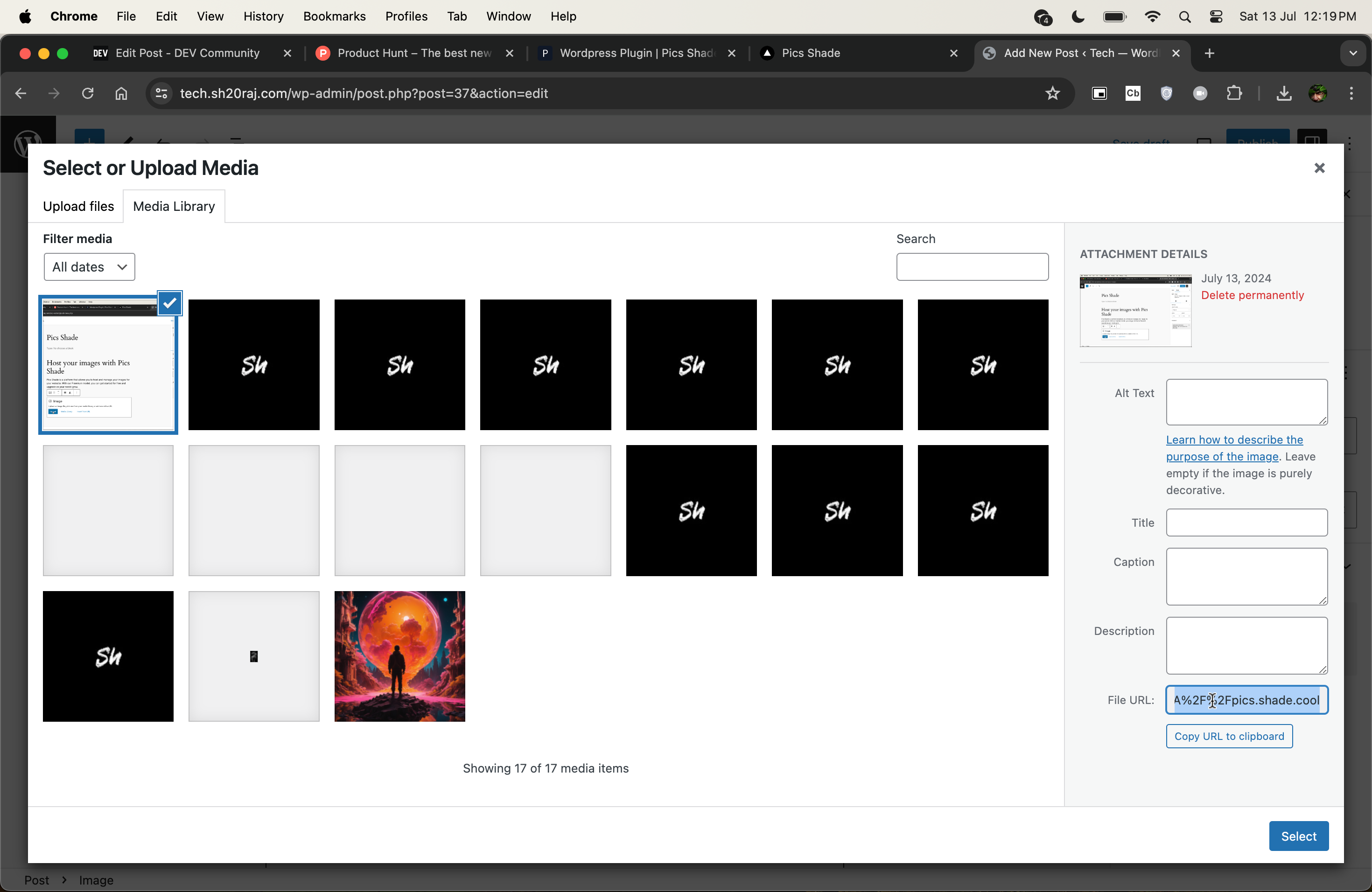Image resolution: width=1372 pixels, height=892 pixels.
Task: Click the browser home icon
Action: pyautogui.click(x=121, y=93)
